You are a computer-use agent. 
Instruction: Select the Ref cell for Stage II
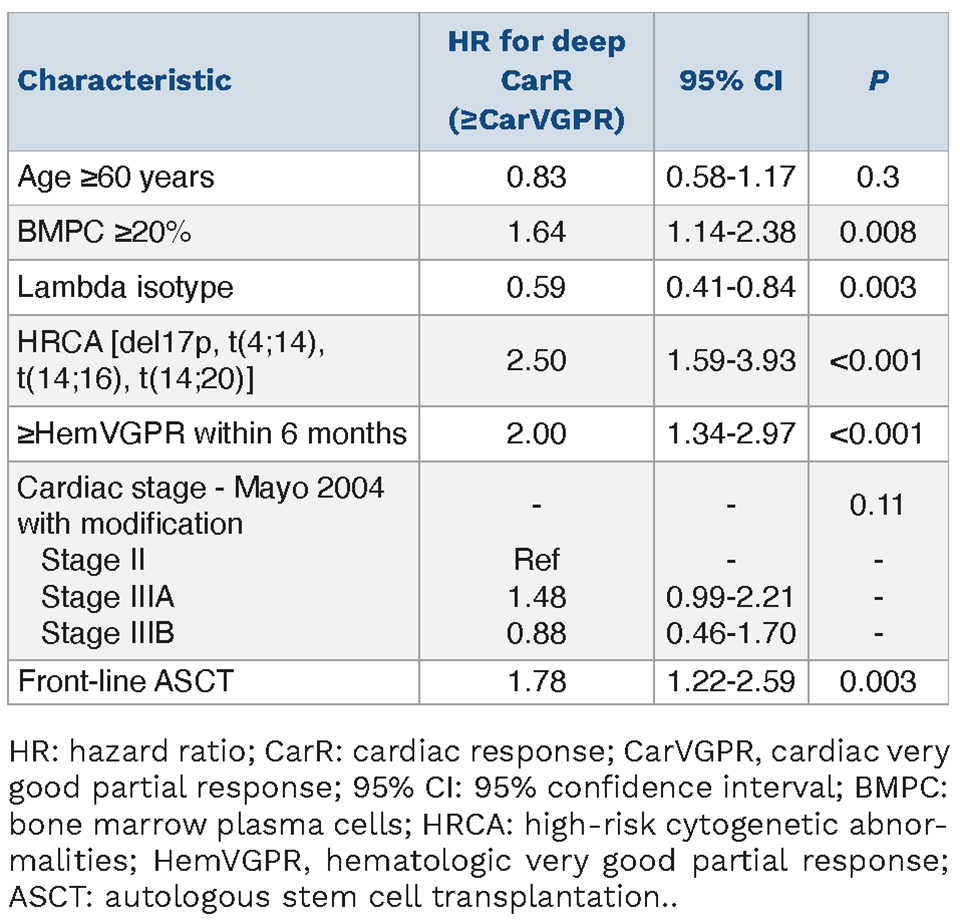pyautogui.click(x=536, y=559)
